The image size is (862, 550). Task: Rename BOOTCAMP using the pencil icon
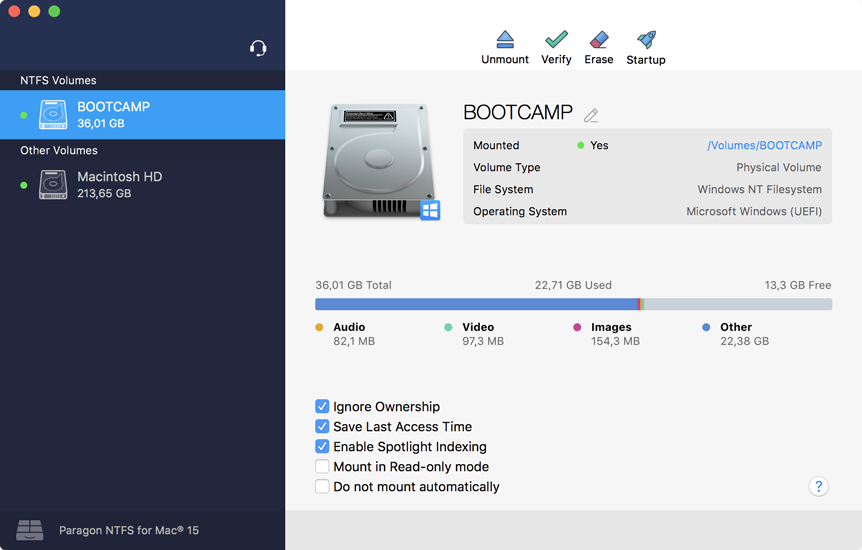pyautogui.click(x=591, y=116)
